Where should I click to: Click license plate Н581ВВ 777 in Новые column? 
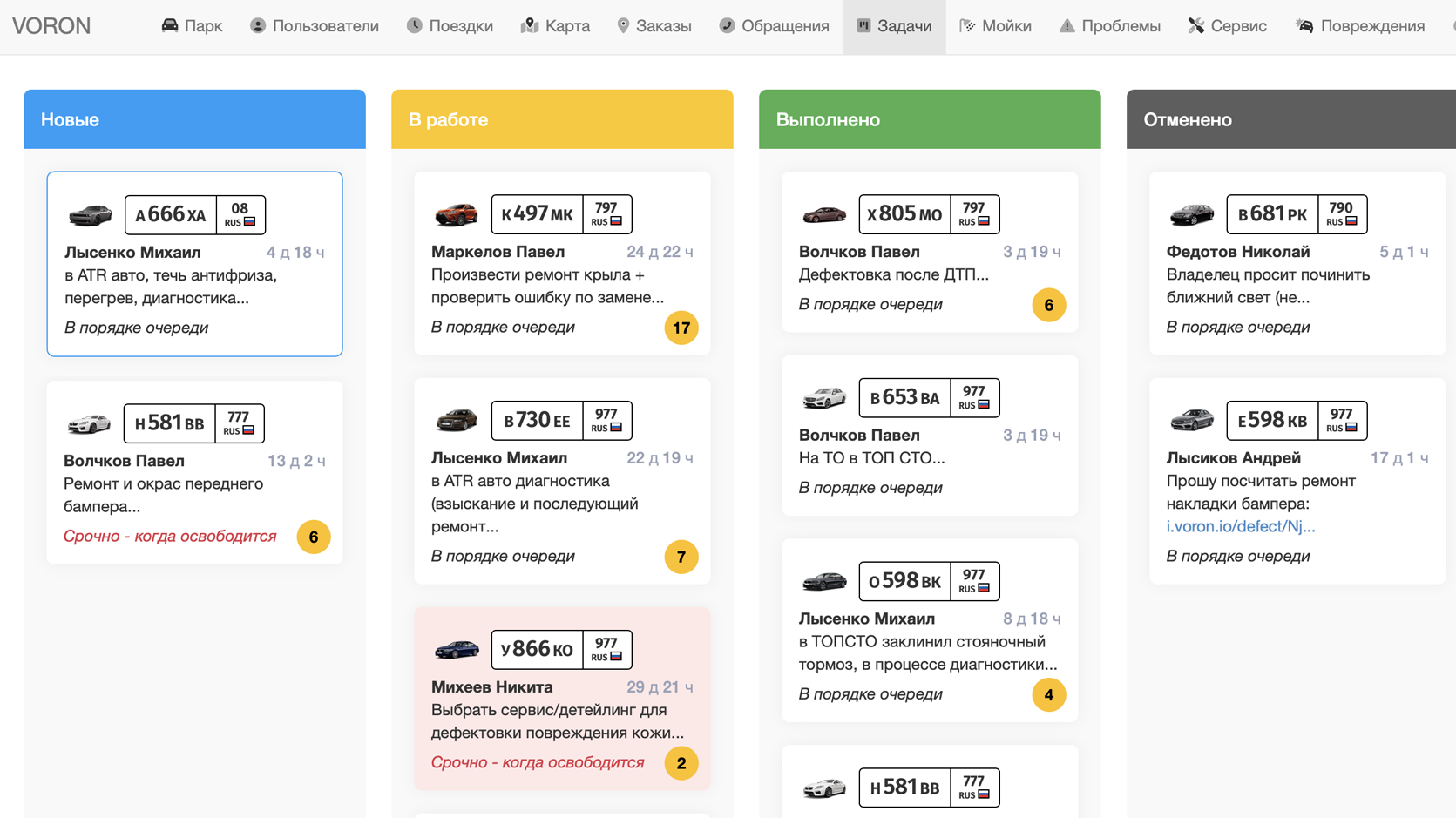tap(194, 423)
